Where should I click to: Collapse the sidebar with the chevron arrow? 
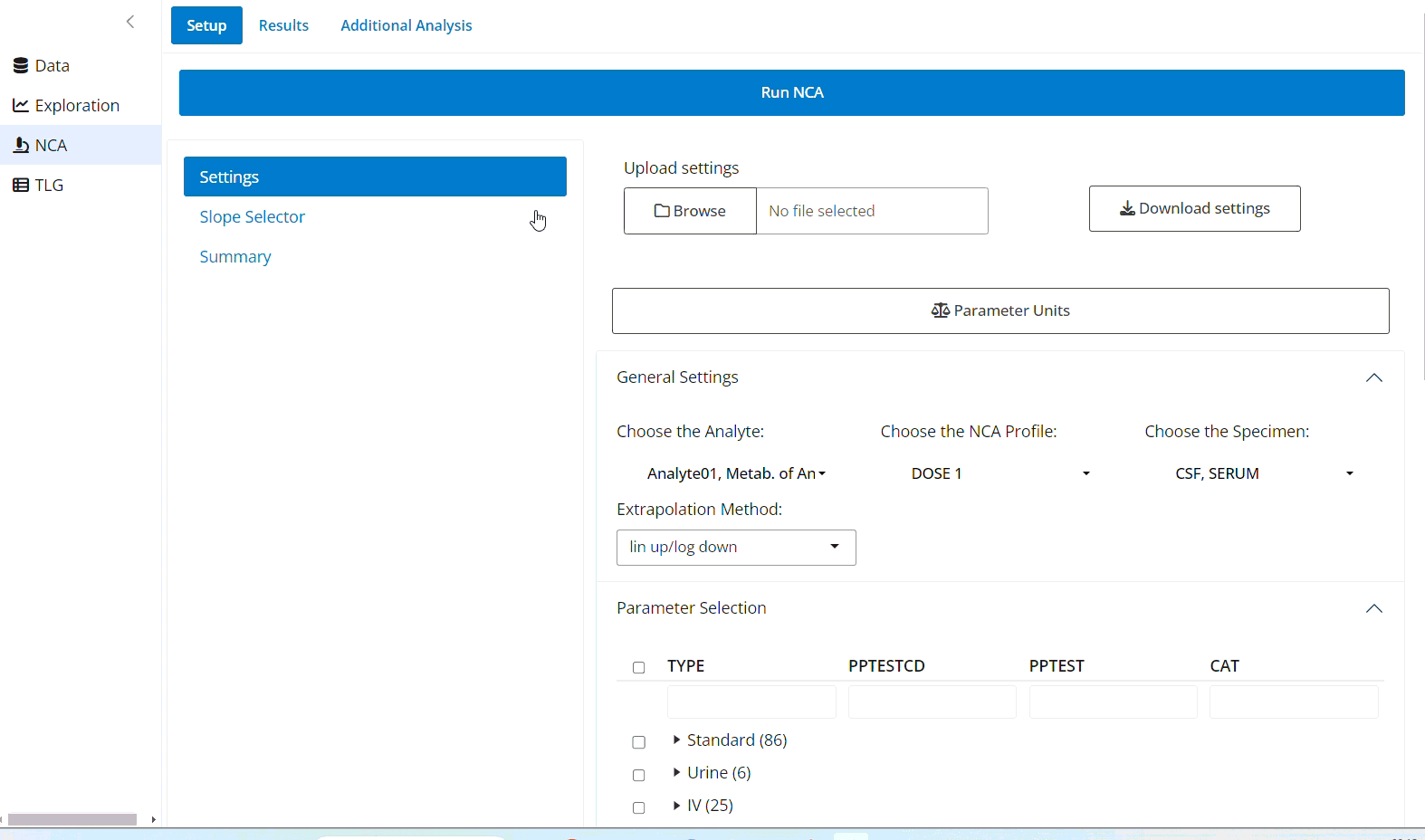(x=130, y=22)
